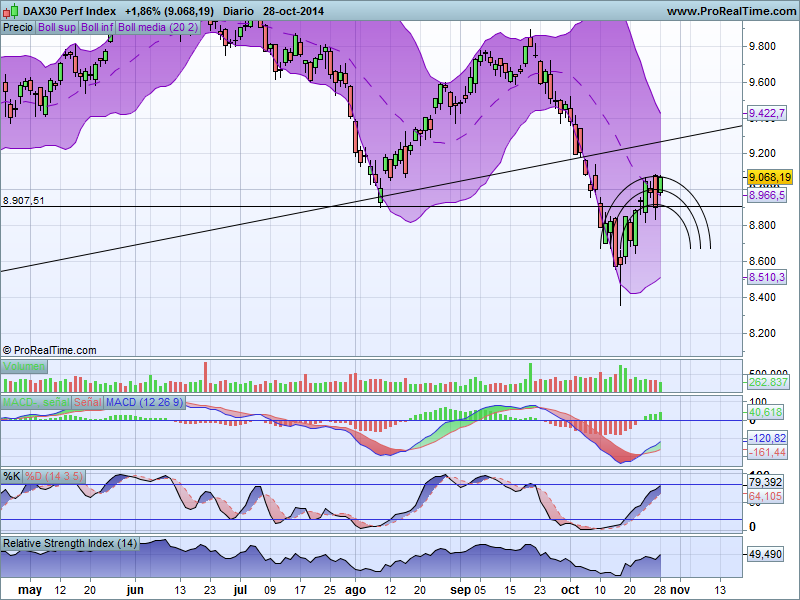Click the 49,490 RSI value tag
This screenshot has width=800, height=600.
765,554
